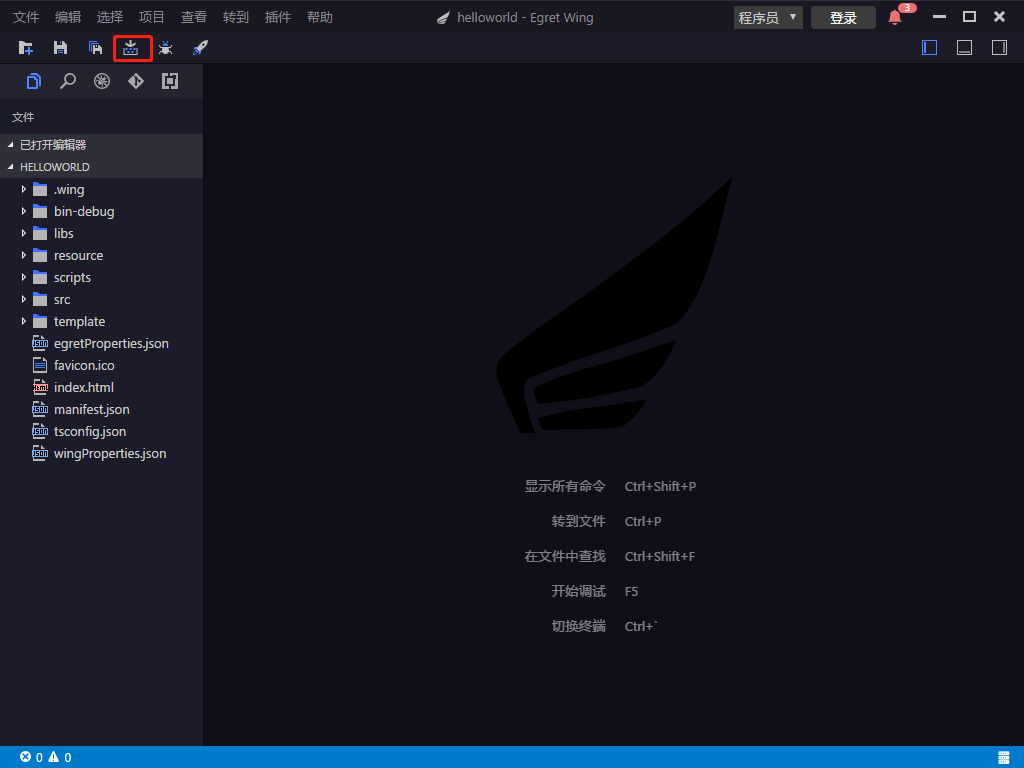Minimize the Egret Wing window
This screenshot has height=768, width=1024.
pos(939,17)
